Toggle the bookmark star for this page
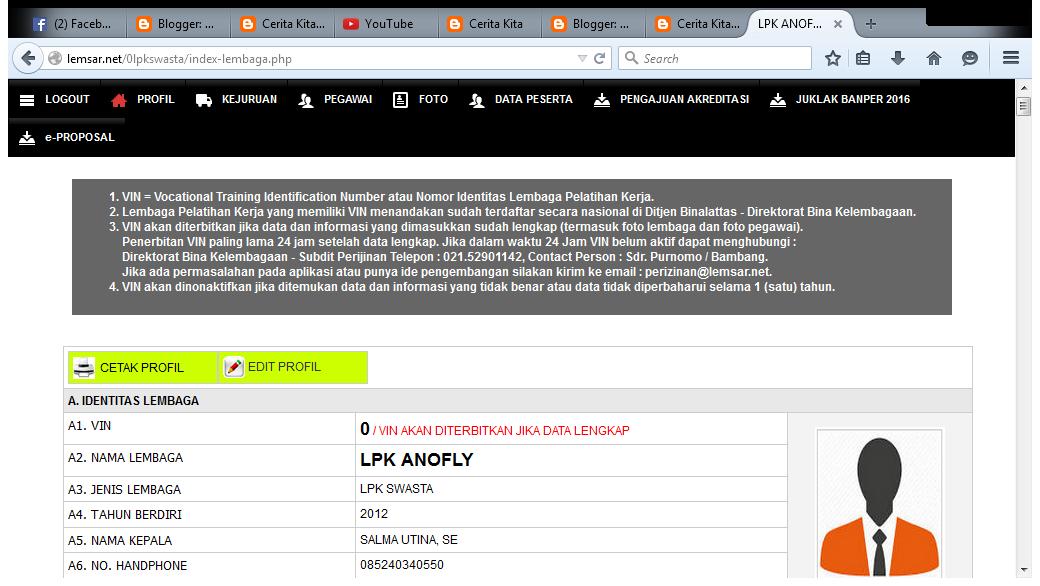1040x586 pixels. pos(833,59)
